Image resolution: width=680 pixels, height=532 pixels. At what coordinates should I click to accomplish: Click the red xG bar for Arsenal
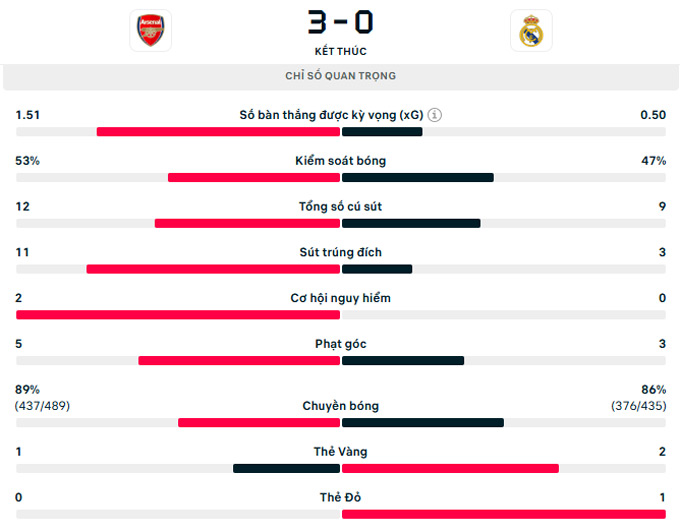[x=218, y=132]
